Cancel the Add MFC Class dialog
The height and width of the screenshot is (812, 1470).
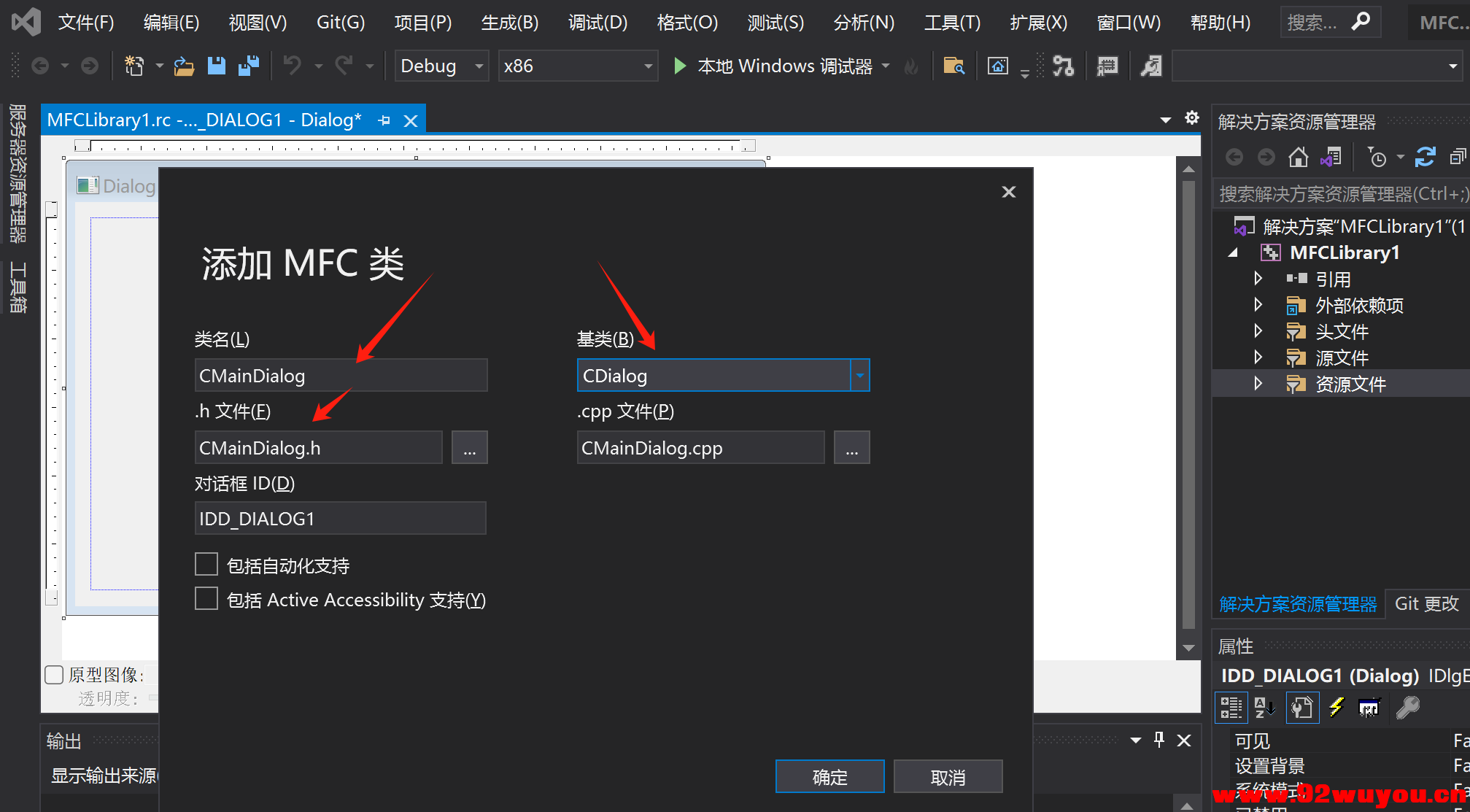pyautogui.click(x=948, y=776)
